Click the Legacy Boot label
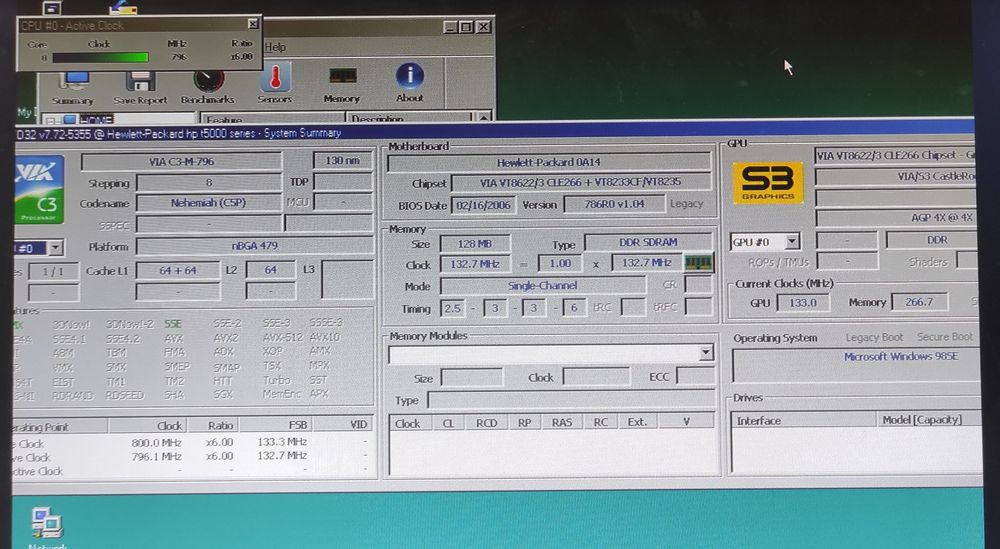The height and width of the screenshot is (549, 1000). tap(874, 337)
